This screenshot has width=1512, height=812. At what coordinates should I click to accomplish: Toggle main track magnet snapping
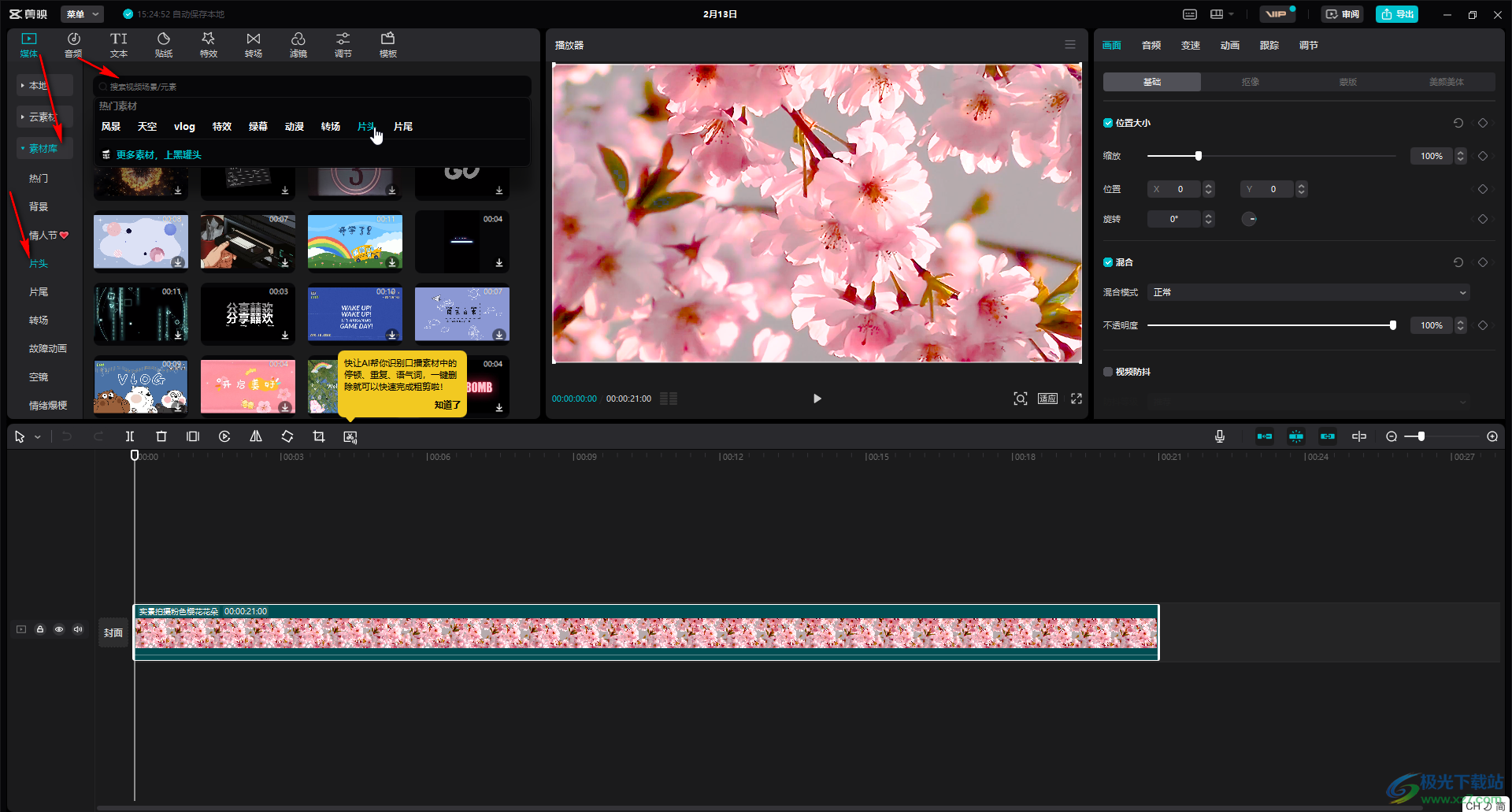tap(1265, 436)
